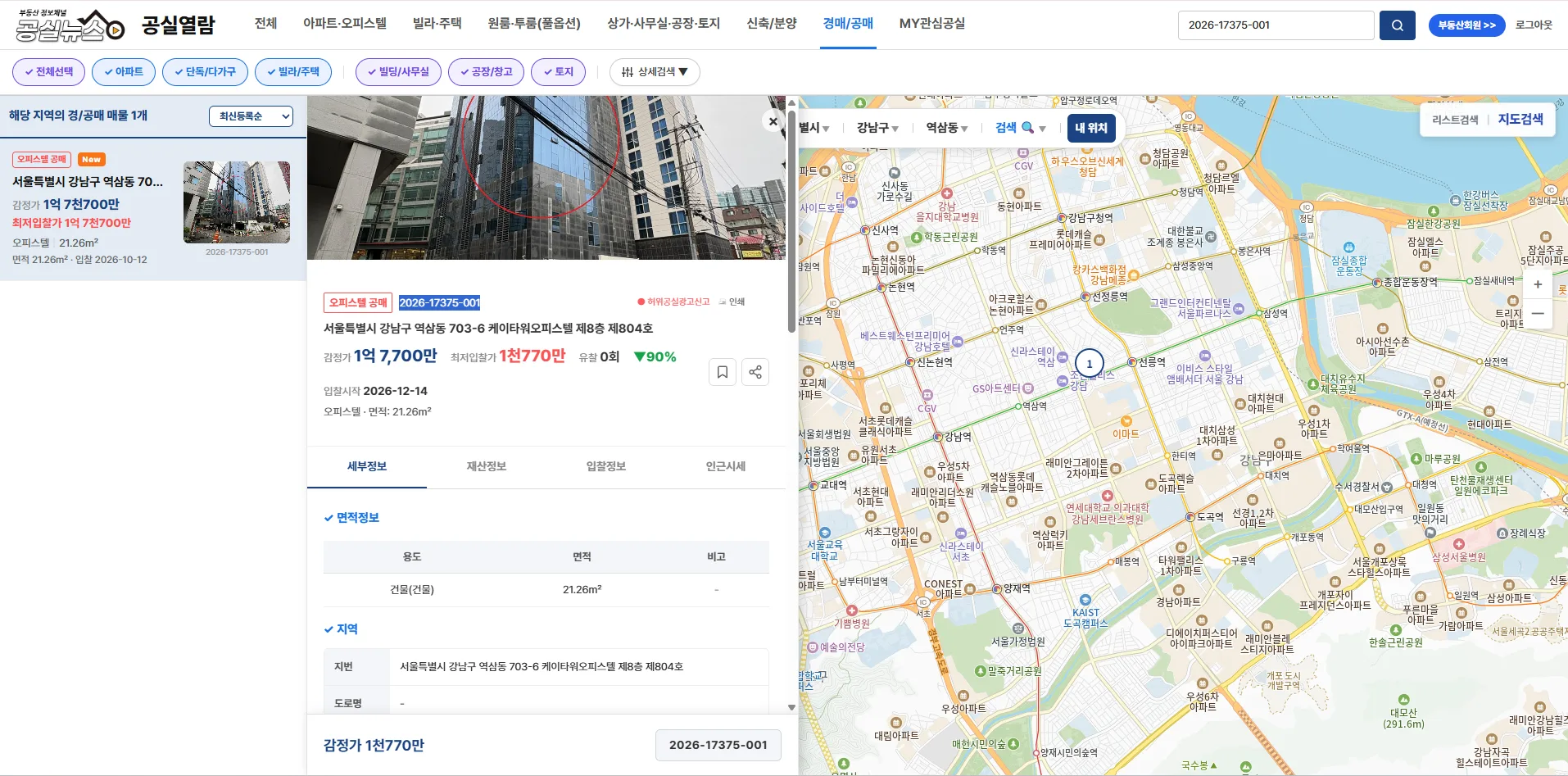Open the 원룸·투룸(풀옵션) menu
Image resolution: width=1568 pixels, height=776 pixels.
coord(534,23)
